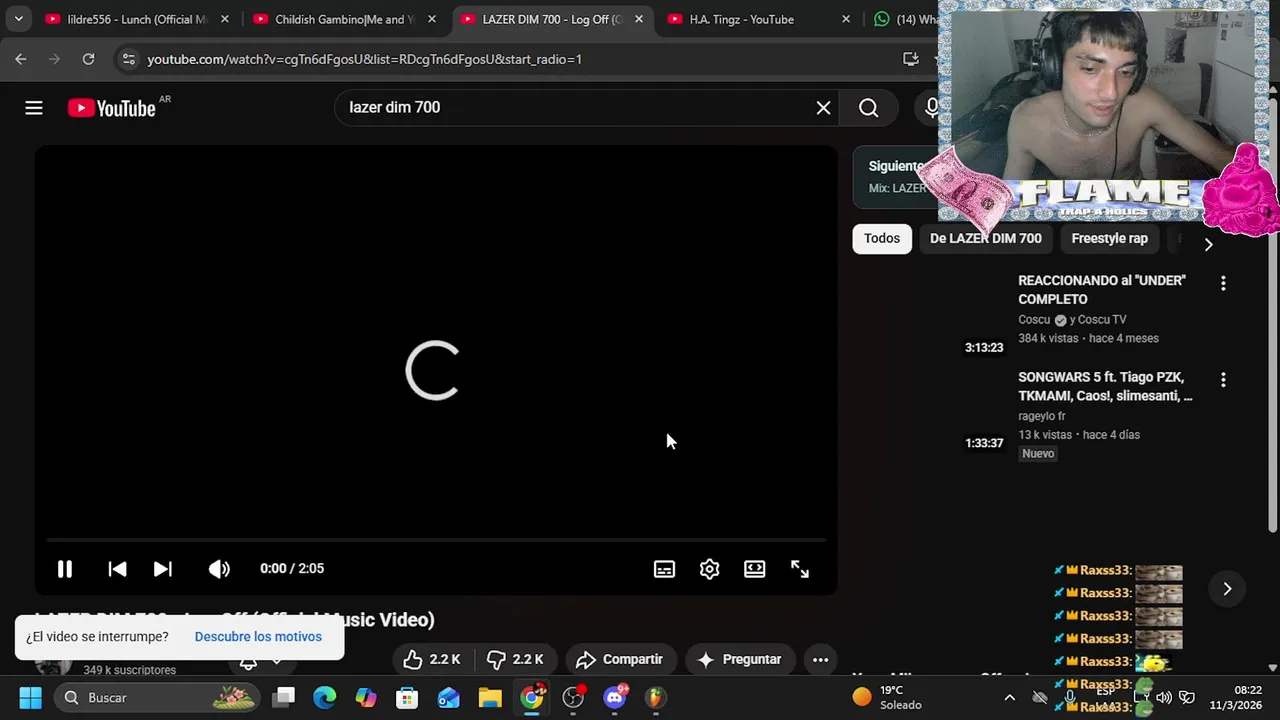Screen dimensions: 1280x720
Task: Open the YouTube hamburger guide menu
Action: click(x=34, y=108)
